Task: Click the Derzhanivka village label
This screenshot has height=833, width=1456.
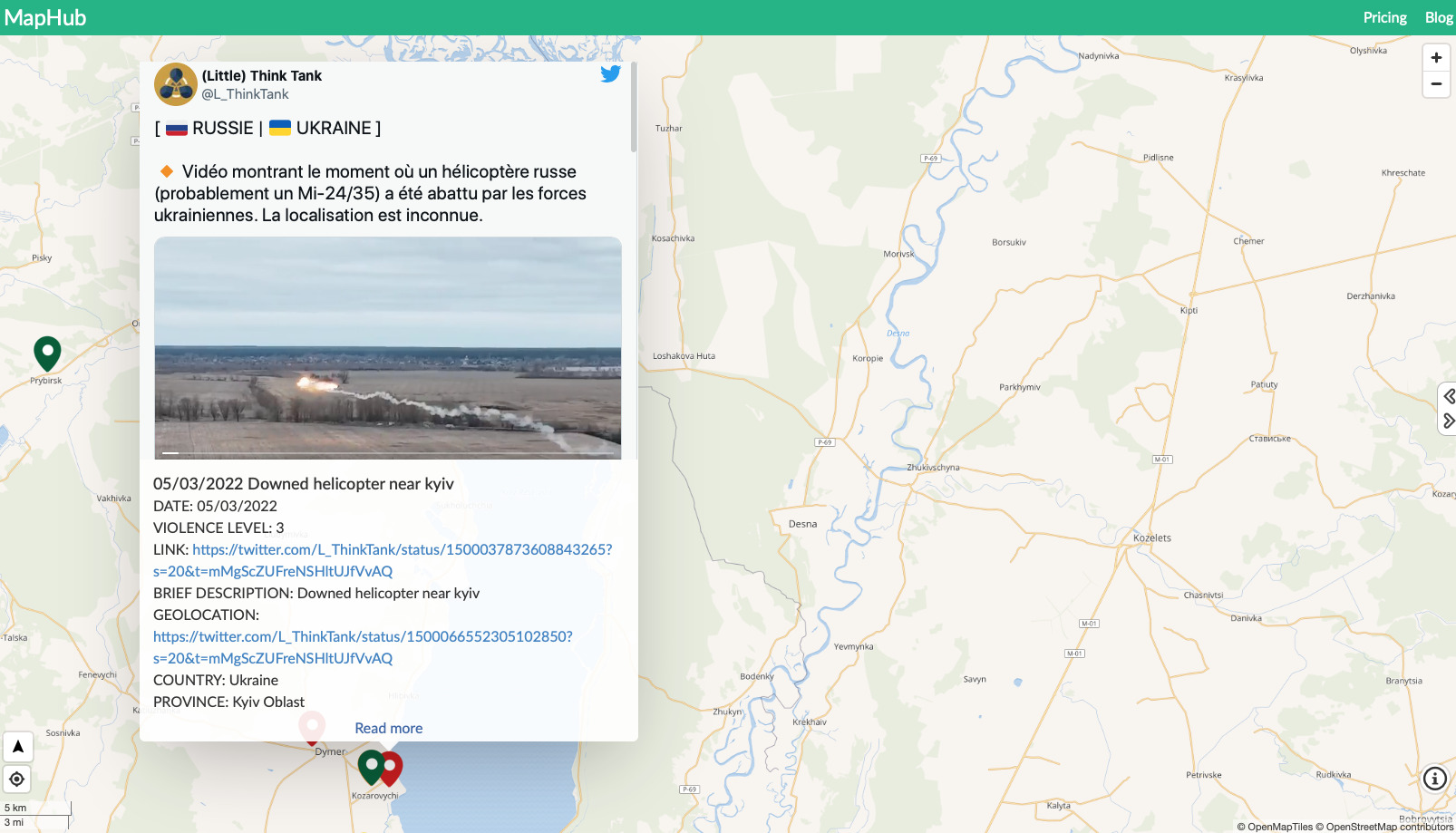Action: point(1371,296)
